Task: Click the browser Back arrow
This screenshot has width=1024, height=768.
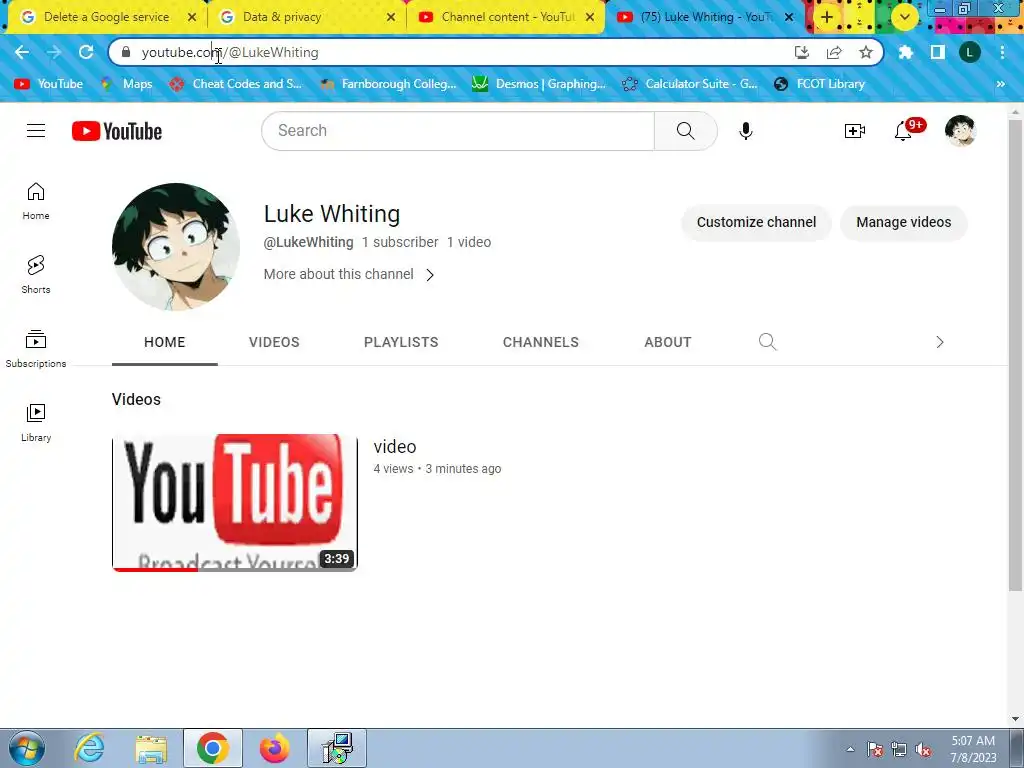Action: tap(22, 52)
